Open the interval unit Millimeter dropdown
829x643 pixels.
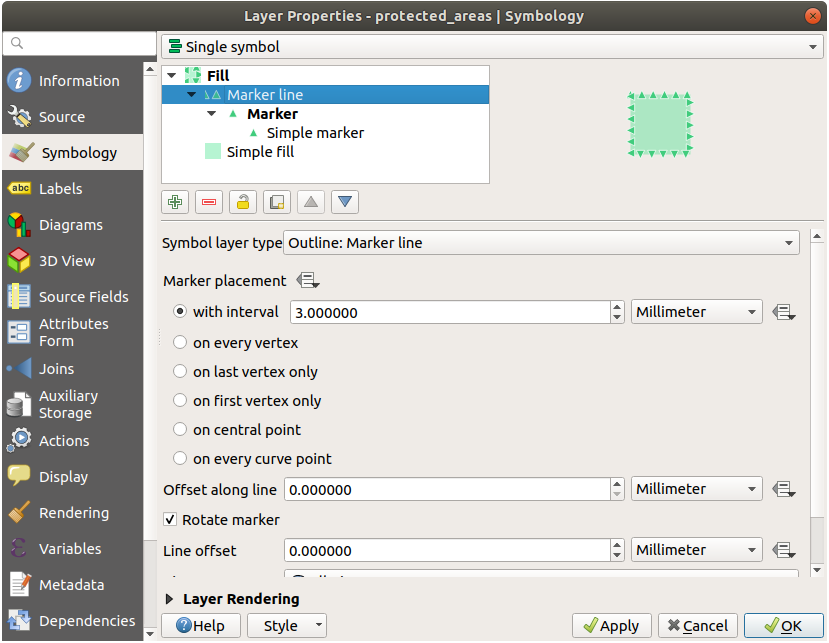coord(696,312)
